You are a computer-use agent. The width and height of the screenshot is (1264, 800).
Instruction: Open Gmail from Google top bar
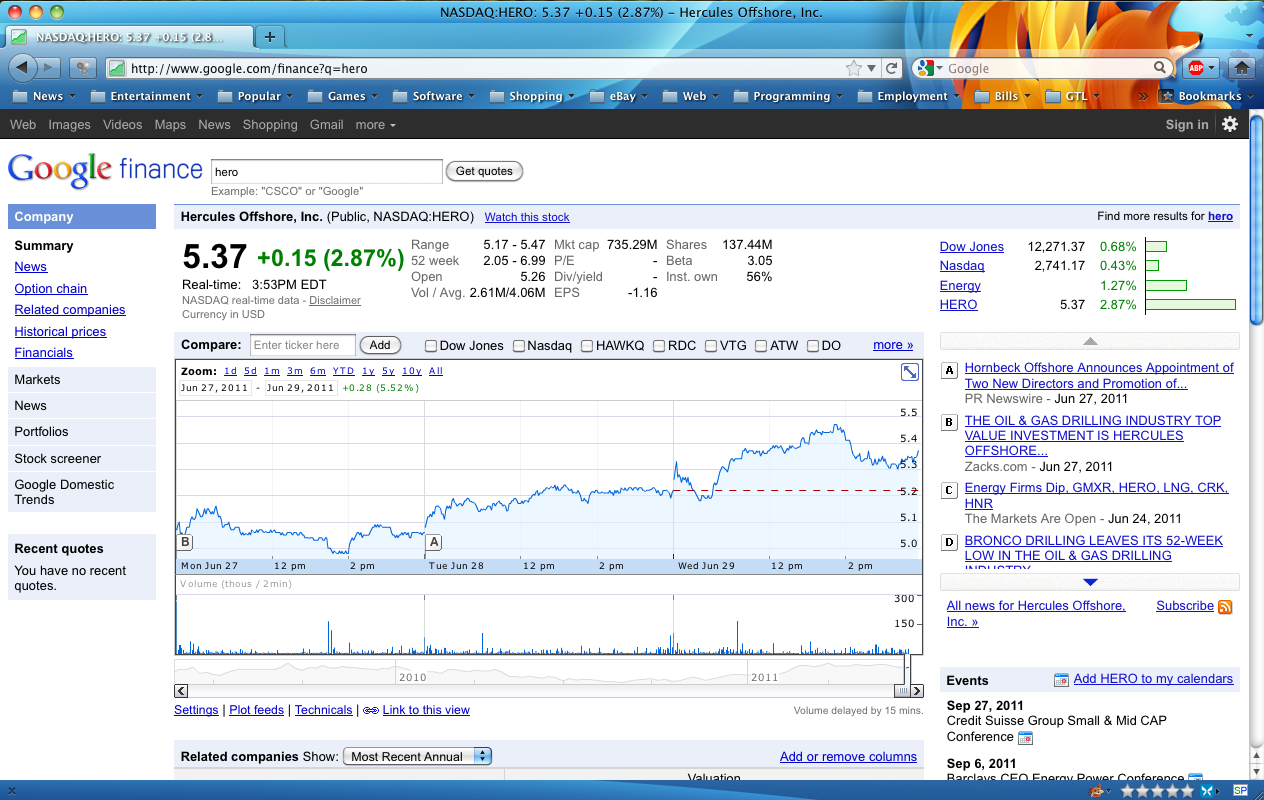326,125
